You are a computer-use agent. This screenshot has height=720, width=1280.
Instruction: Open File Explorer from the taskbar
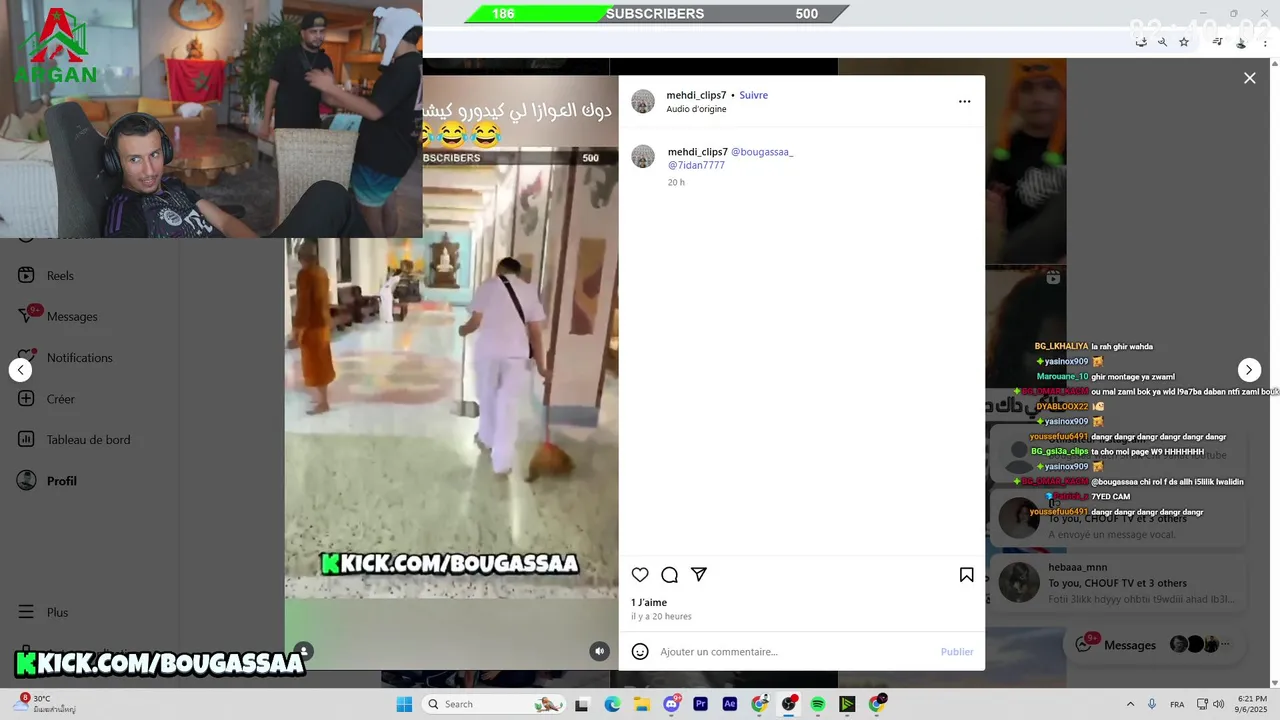pyautogui.click(x=641, y=704)
